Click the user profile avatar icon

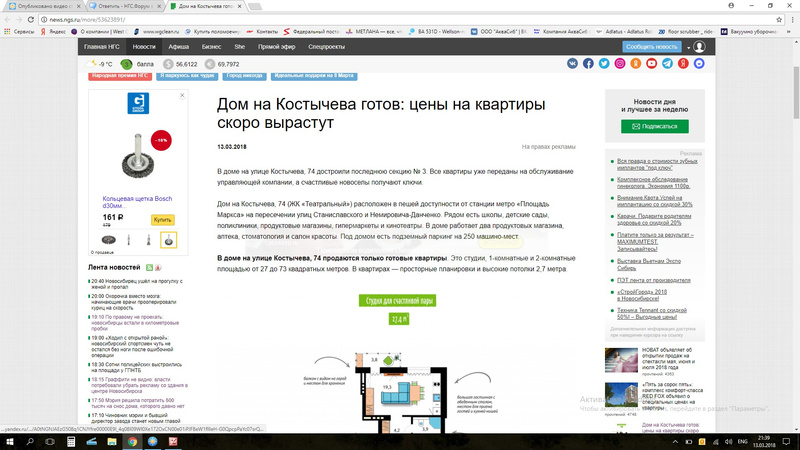click(699, 47)
